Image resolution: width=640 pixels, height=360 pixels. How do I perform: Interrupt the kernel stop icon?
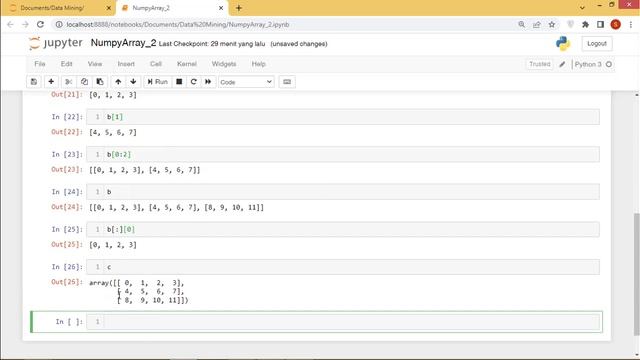(179, 82)
